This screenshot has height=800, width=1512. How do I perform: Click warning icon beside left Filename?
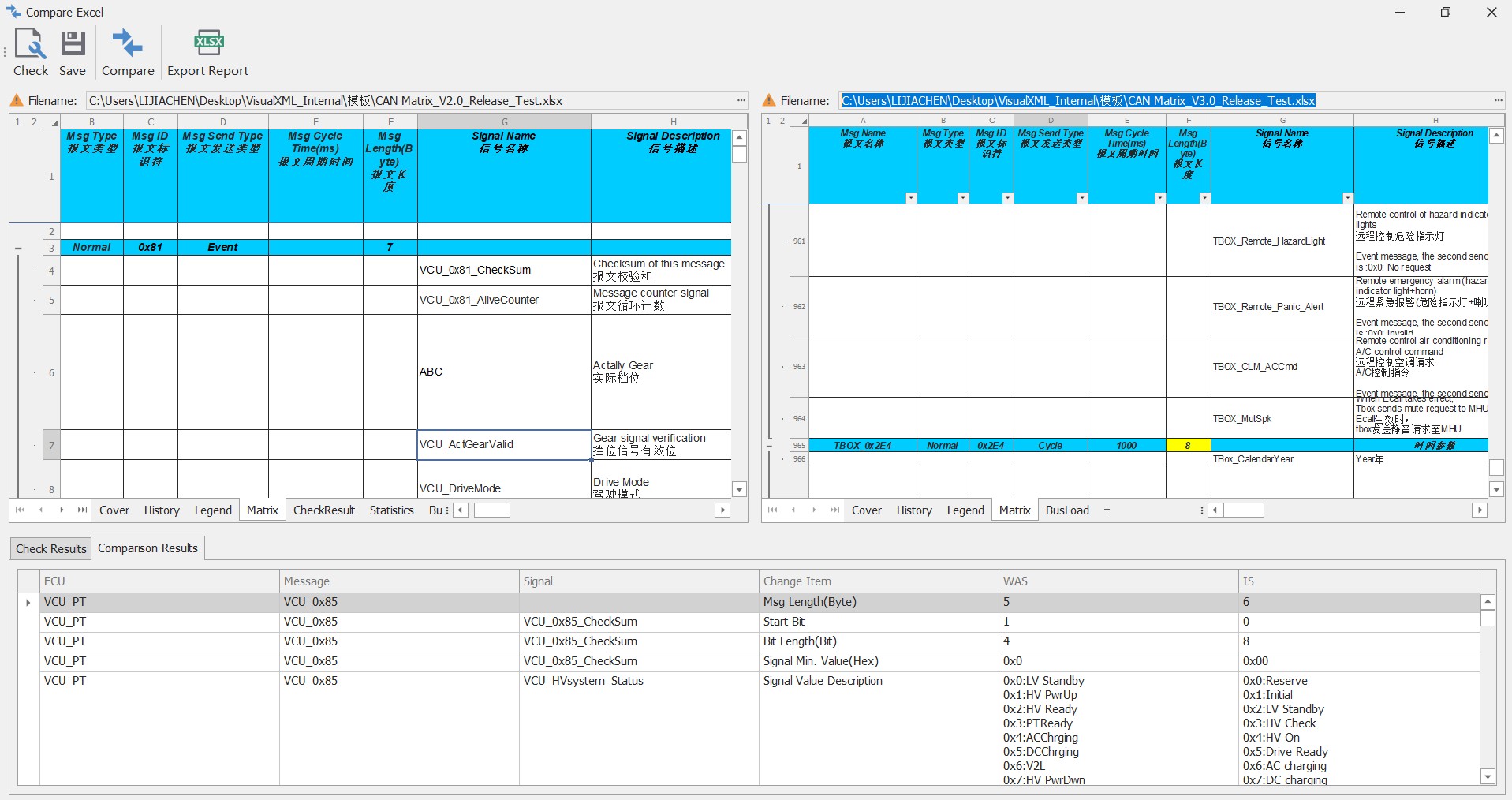(x=17, y=100)
